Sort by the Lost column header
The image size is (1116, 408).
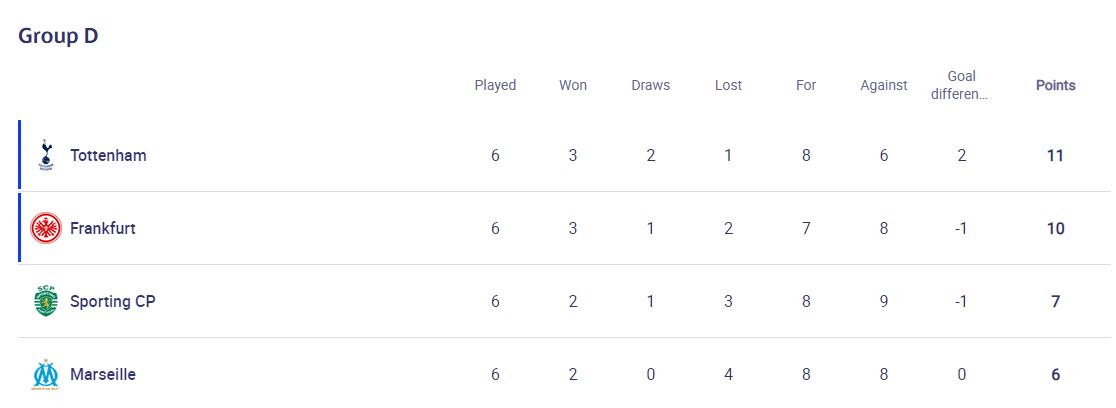point(728,85)
